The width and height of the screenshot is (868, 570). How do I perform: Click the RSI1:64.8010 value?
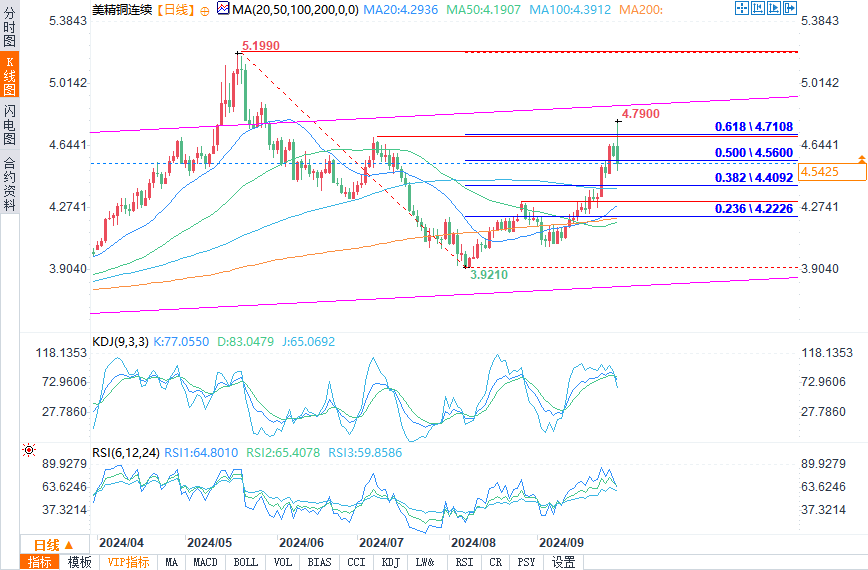pos(201,453)
